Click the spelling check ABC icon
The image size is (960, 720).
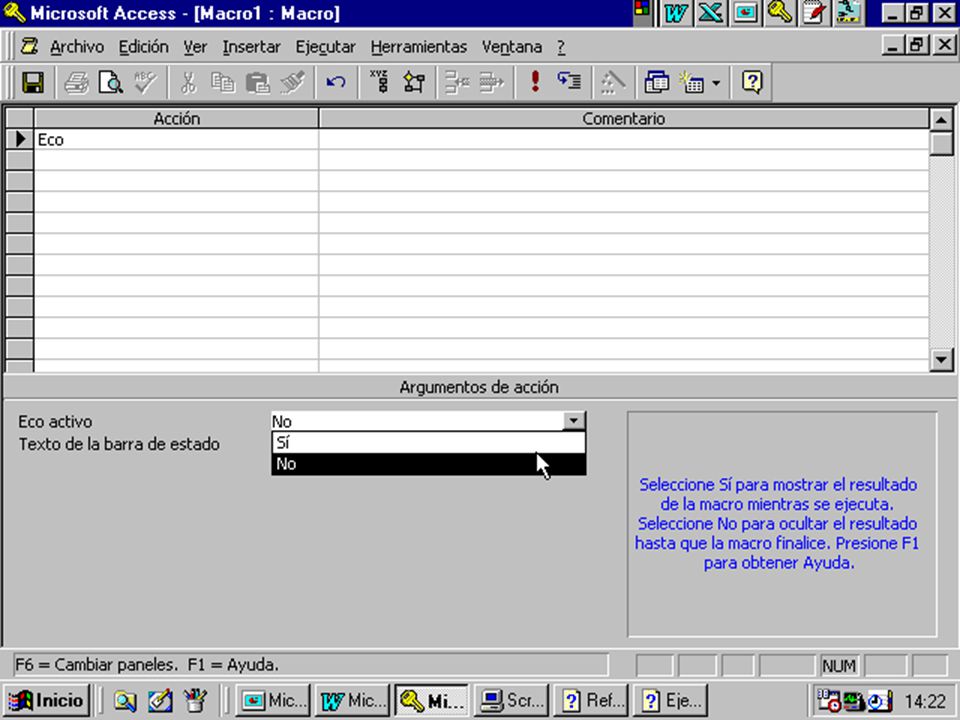pos(146,82)
